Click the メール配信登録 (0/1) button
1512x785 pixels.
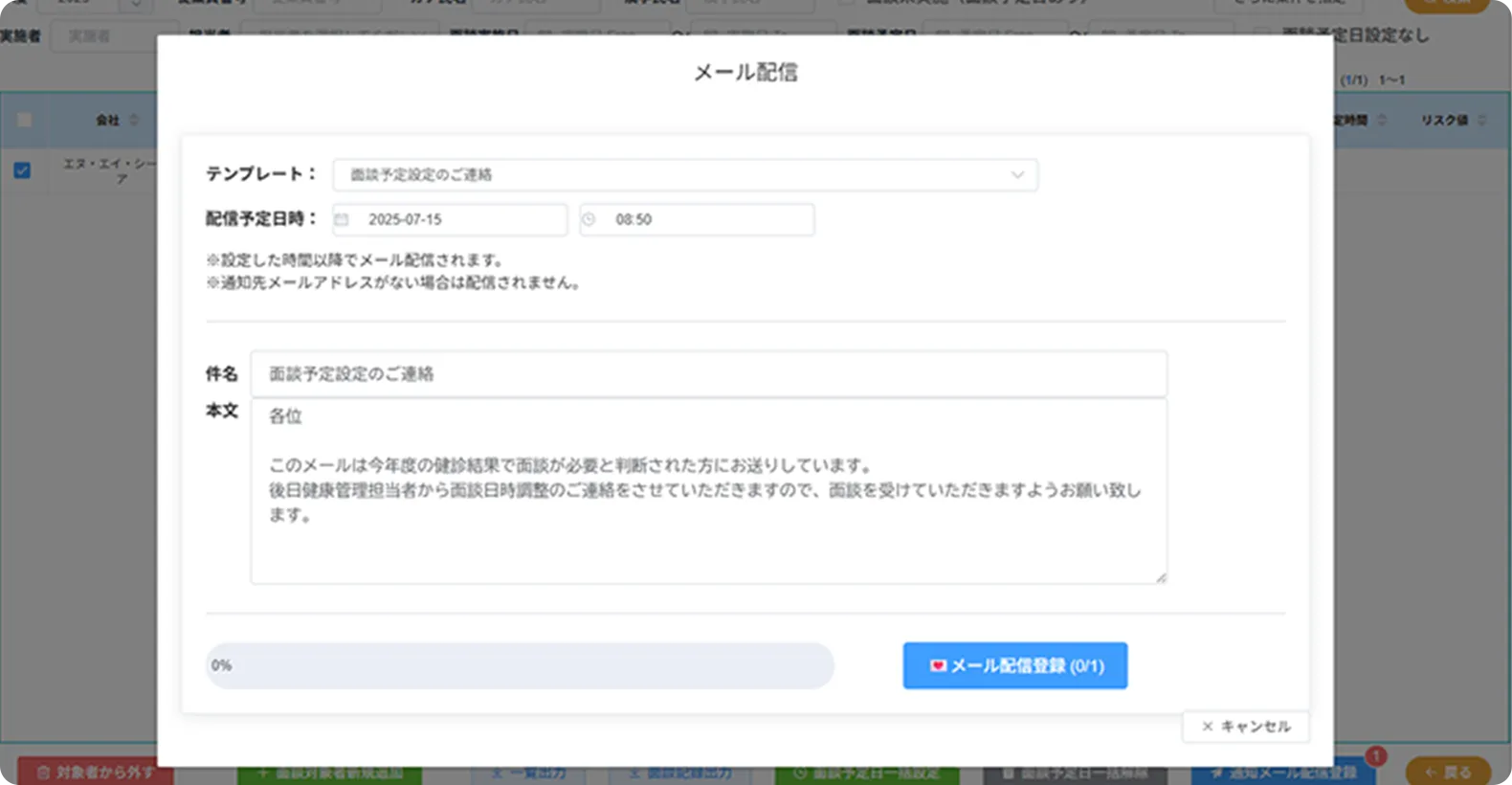point(1015,665)
